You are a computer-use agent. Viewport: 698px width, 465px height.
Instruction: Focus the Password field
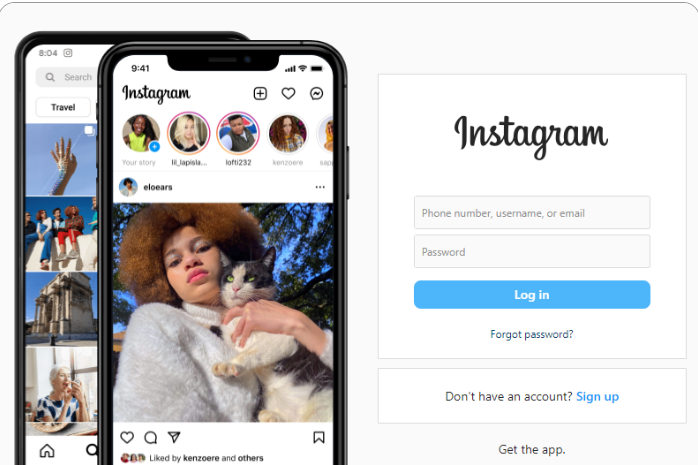(532, 251)
